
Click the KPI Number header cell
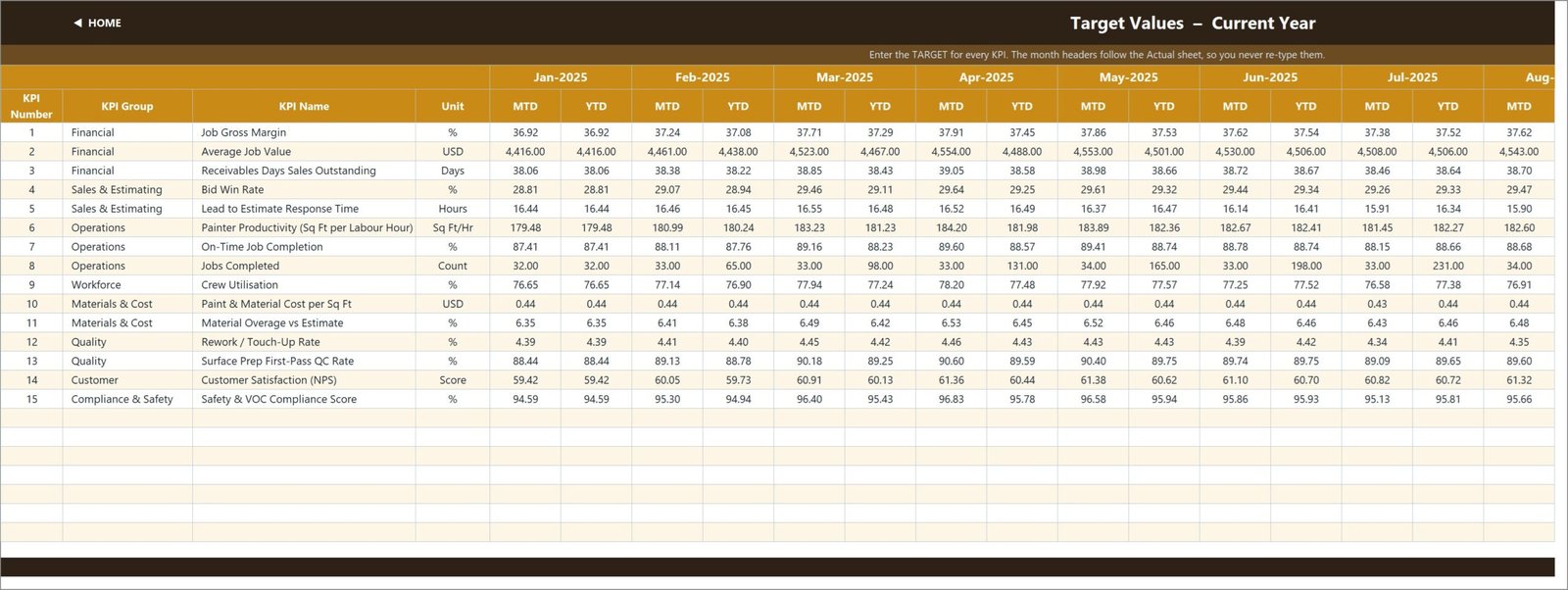(31, 106)
